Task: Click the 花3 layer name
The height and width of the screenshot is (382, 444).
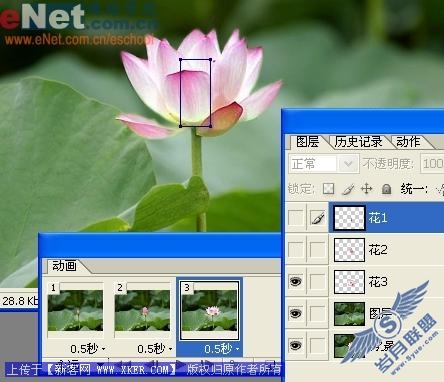Action: click(x=378, y=282)
